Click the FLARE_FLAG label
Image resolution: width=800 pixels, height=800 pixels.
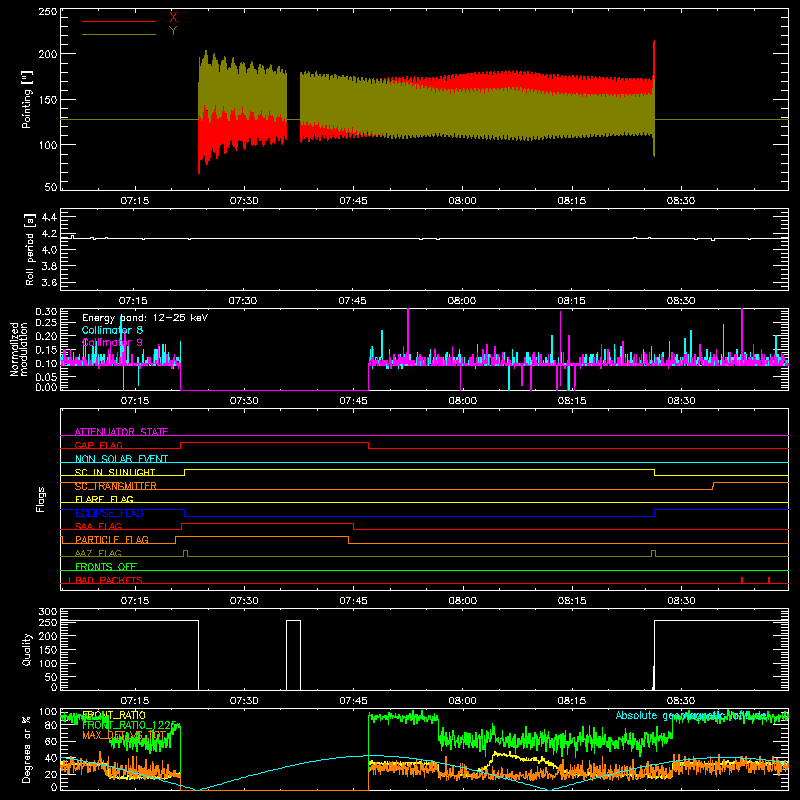(x=104, y=499)
